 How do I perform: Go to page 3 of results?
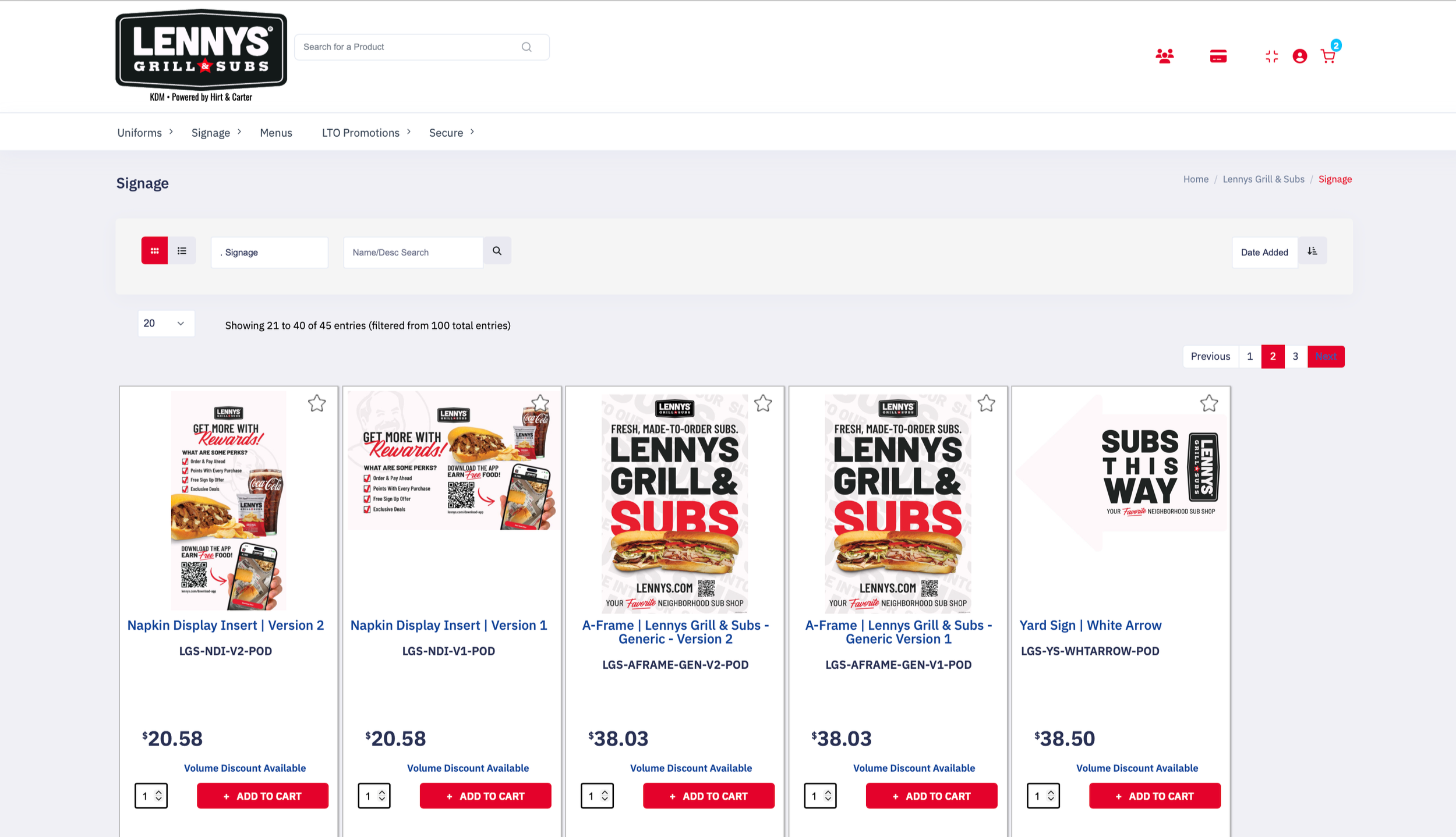tap(1295, 357)
